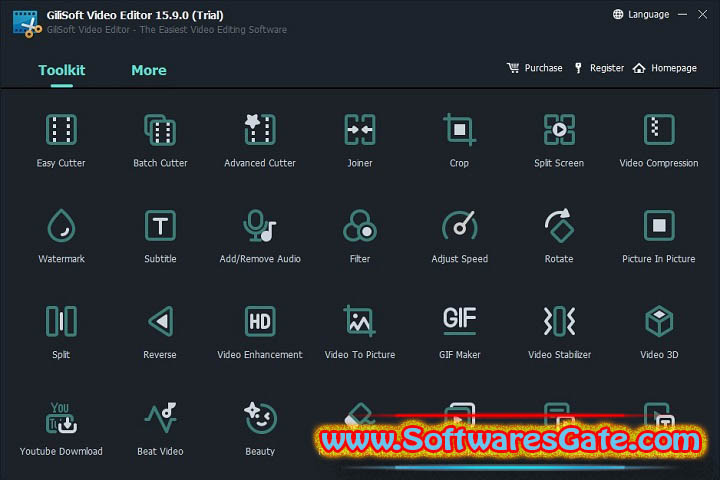Image resolution: width=720 pixels, height=480 pixels.
Task: Open the Video Enhancement HD tool
Action: pos(260,333)
